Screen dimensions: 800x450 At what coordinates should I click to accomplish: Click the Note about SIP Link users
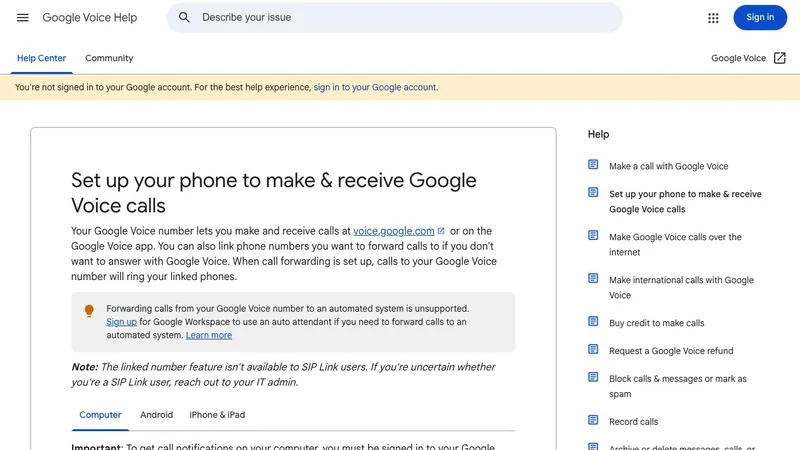283,374
